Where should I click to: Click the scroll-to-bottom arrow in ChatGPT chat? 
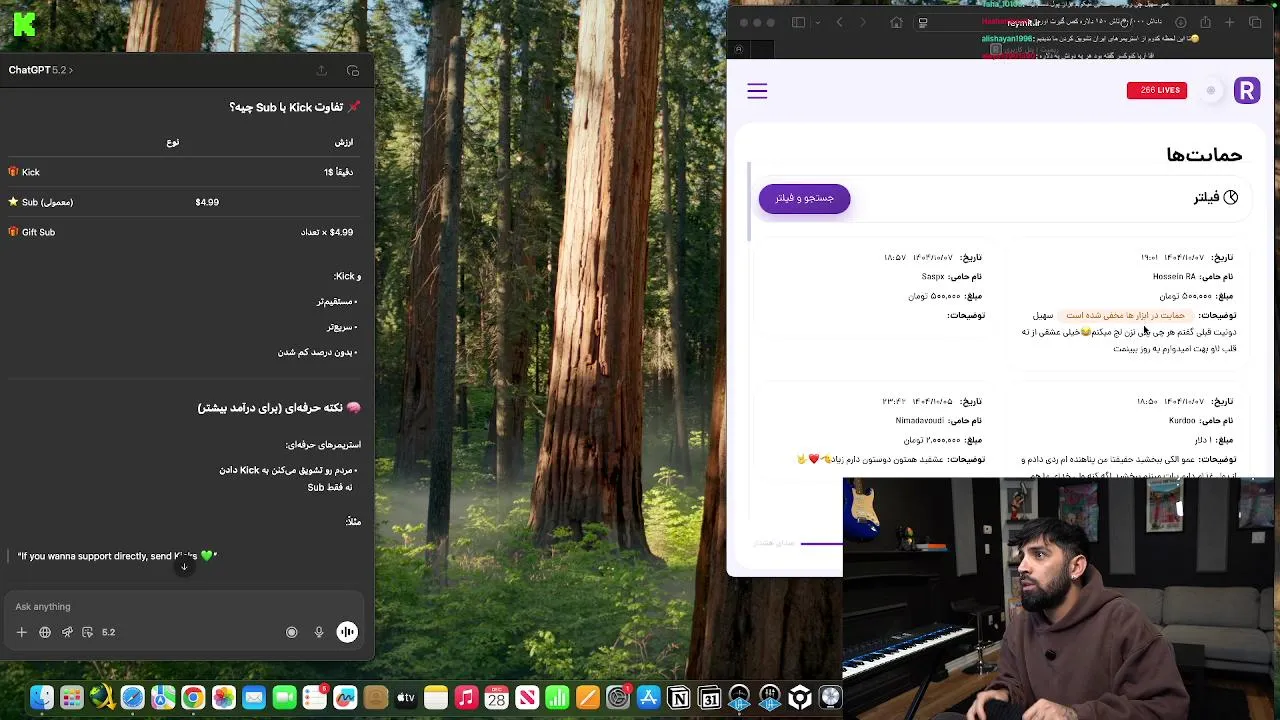click(184, 567)
